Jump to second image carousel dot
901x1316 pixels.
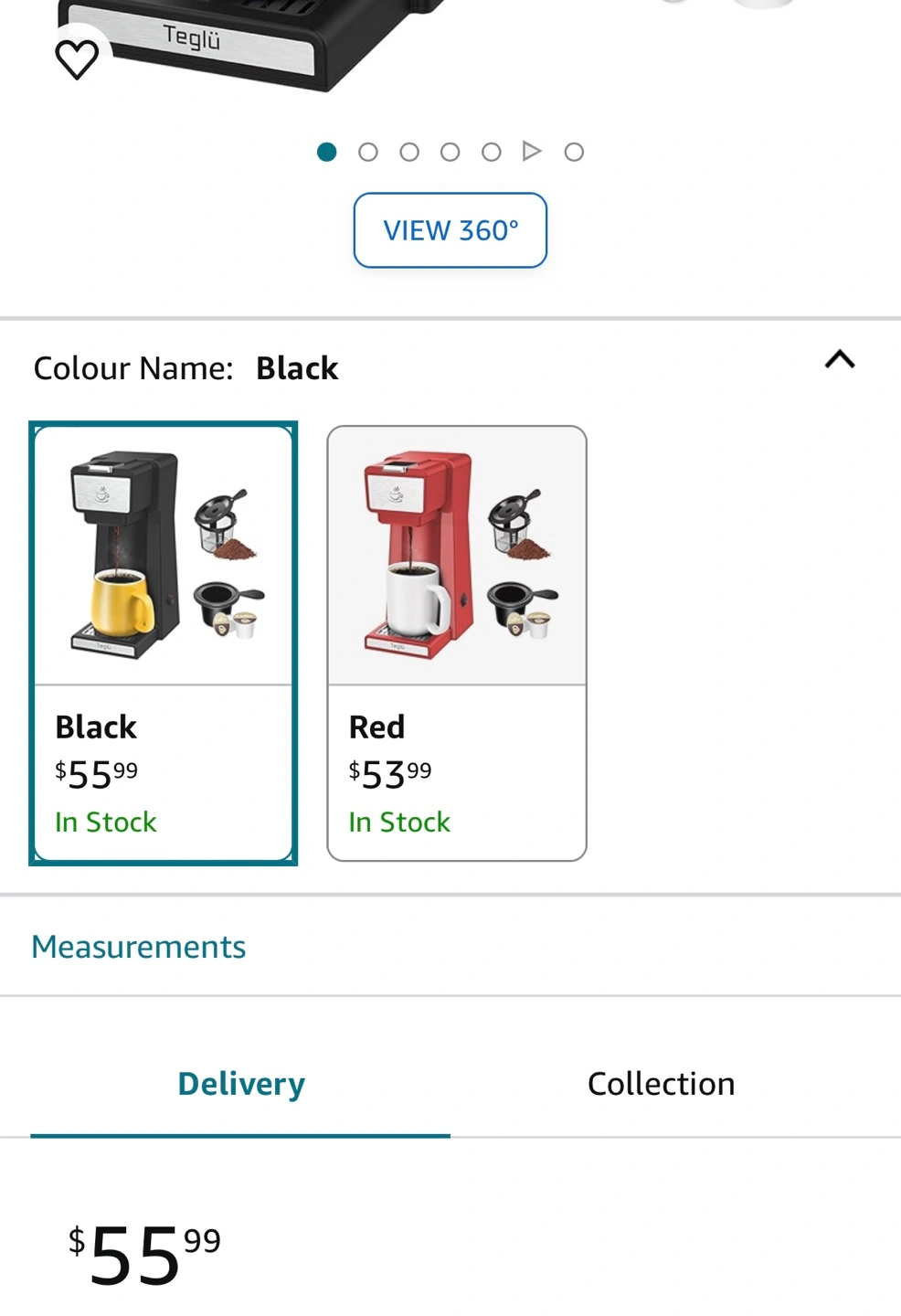pyautogui.click(x=368, y=152)
